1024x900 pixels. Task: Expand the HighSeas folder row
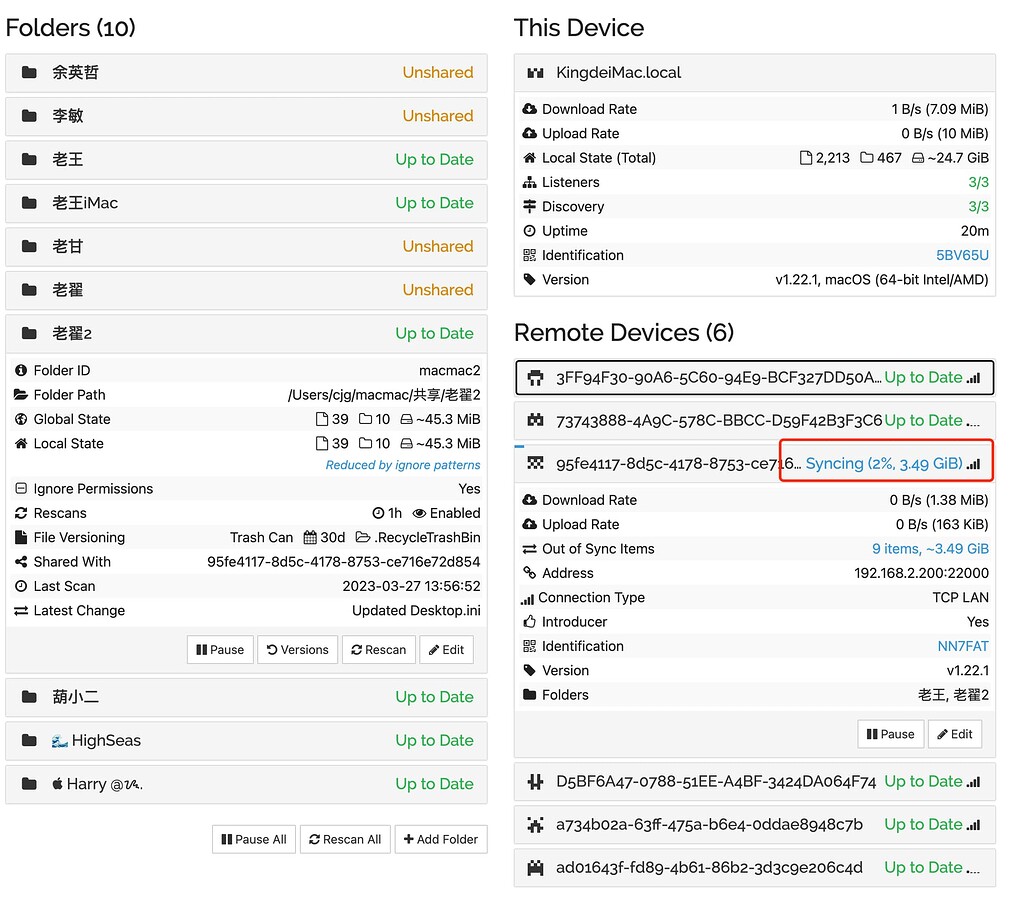click(x=246, y=741)
